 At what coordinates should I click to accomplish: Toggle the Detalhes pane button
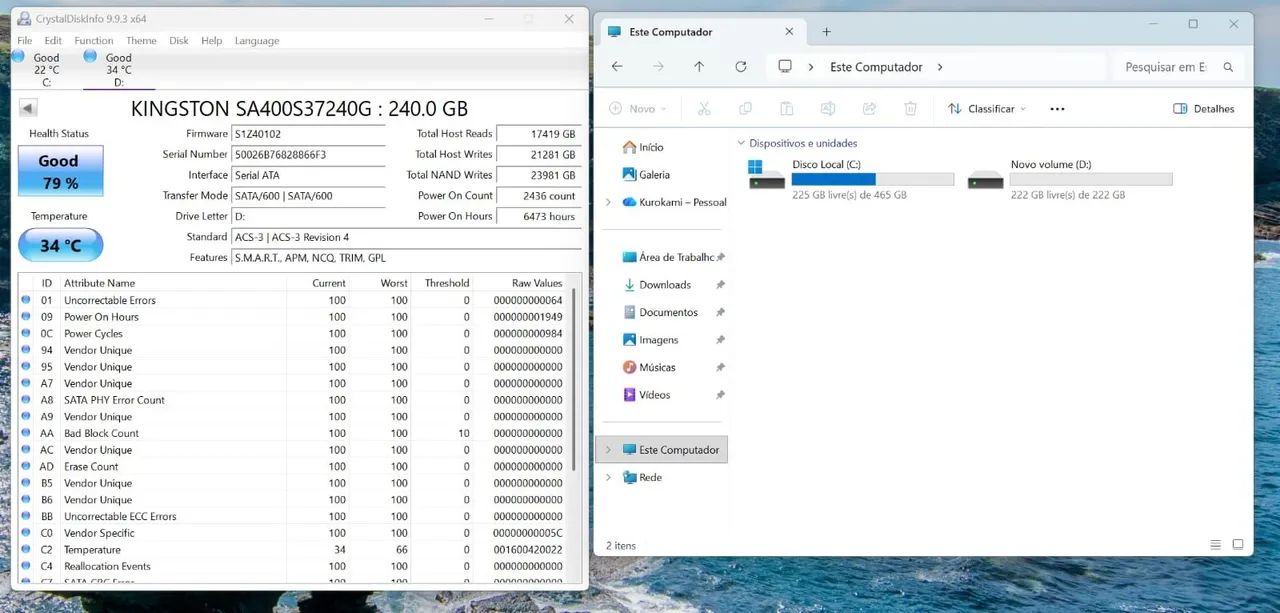[x=1204, y=108]
